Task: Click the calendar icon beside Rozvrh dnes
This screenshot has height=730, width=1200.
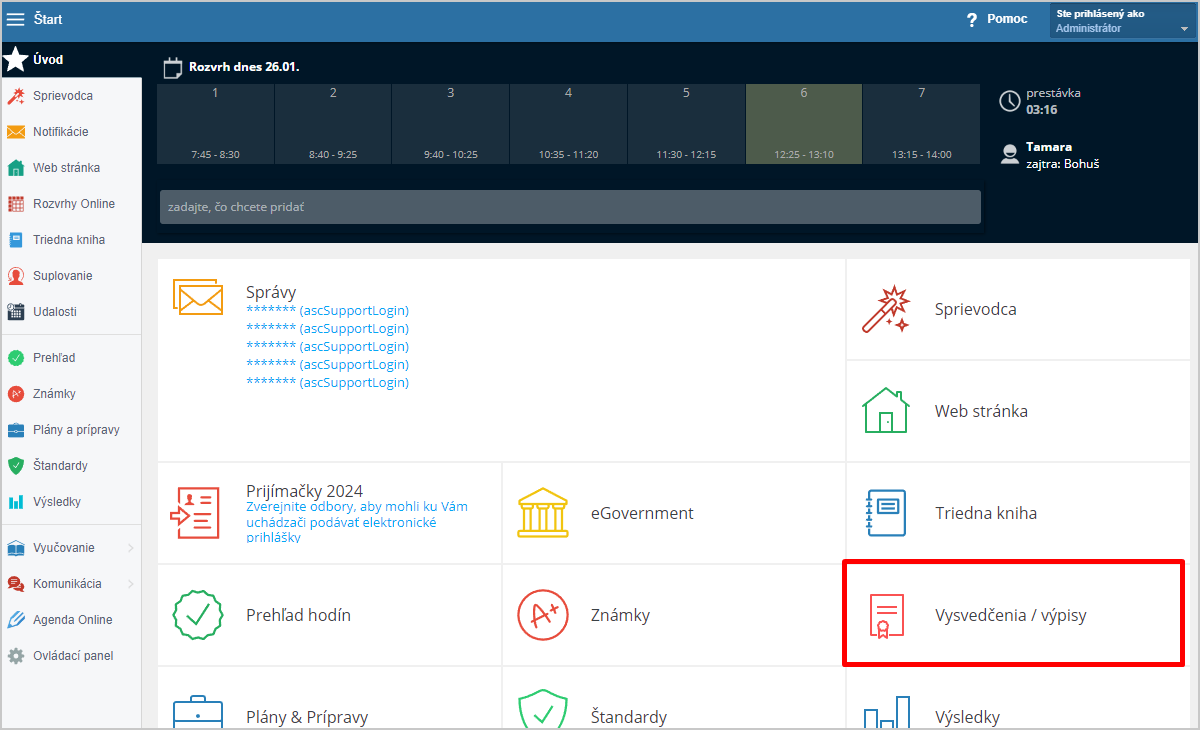Action: 172,68
